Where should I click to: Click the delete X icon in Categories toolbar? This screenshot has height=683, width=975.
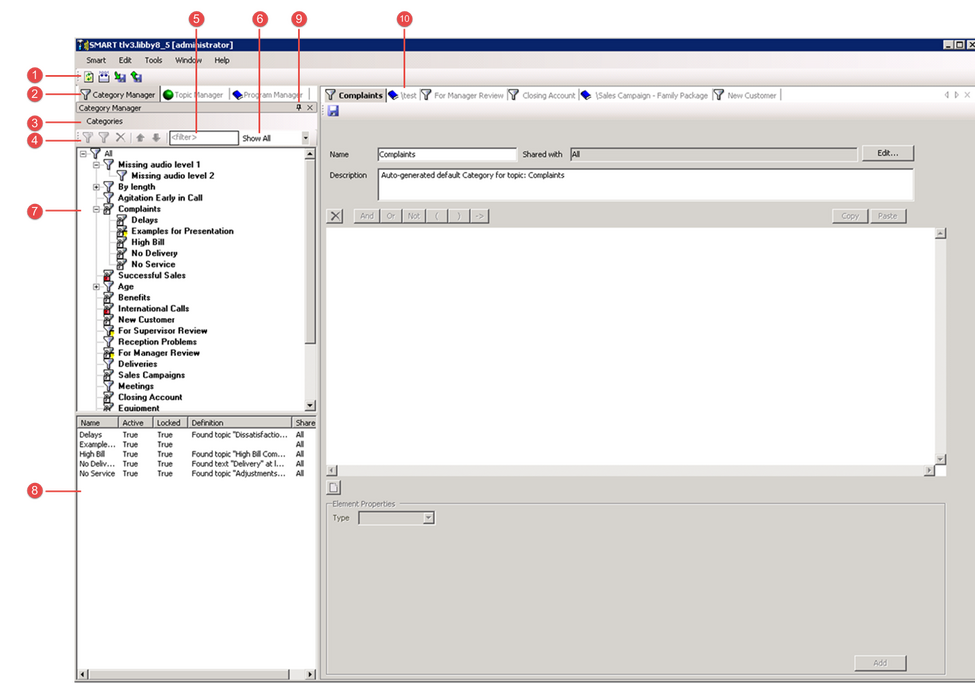pos(121,137)
